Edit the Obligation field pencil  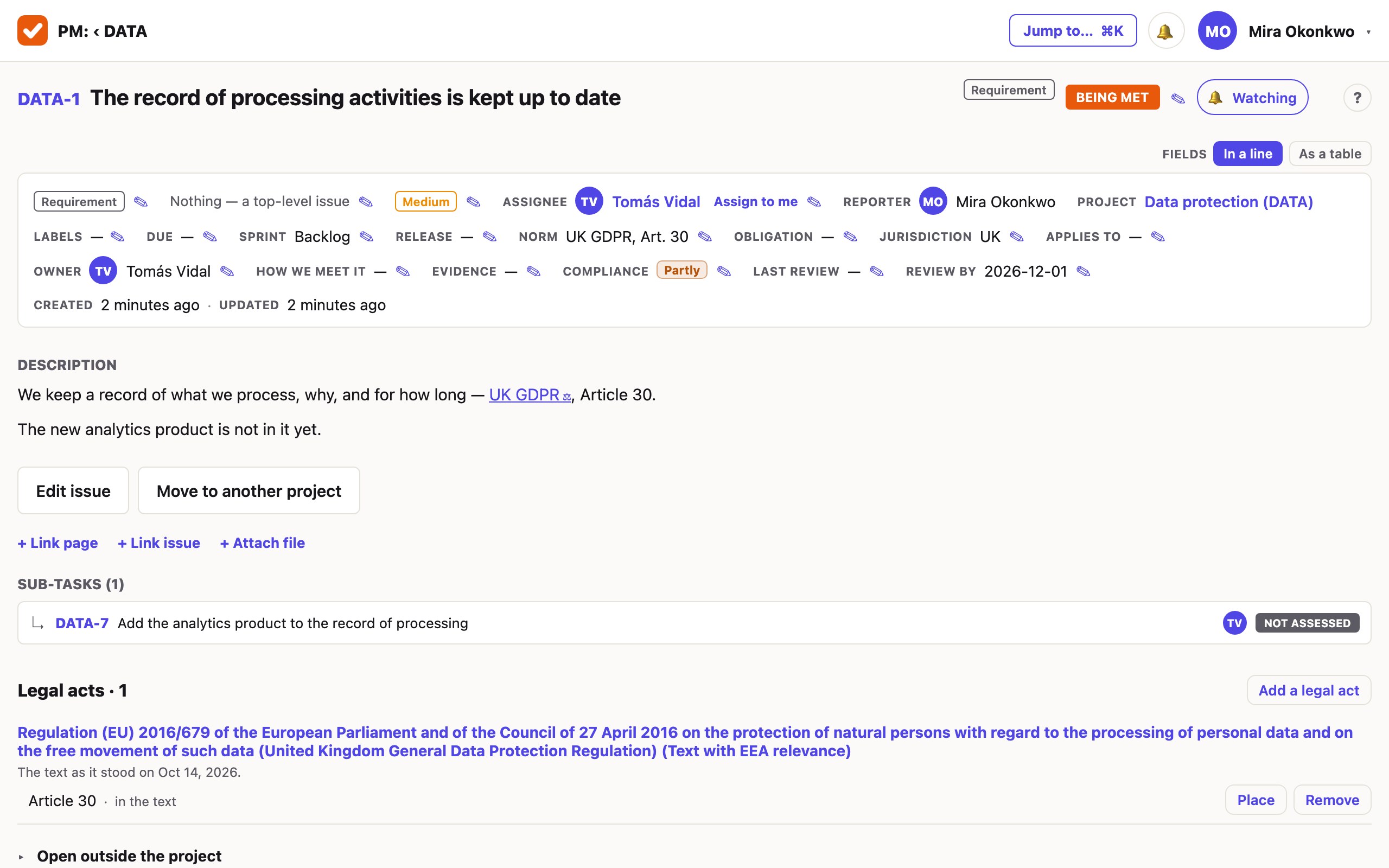(x=850, y=237)
